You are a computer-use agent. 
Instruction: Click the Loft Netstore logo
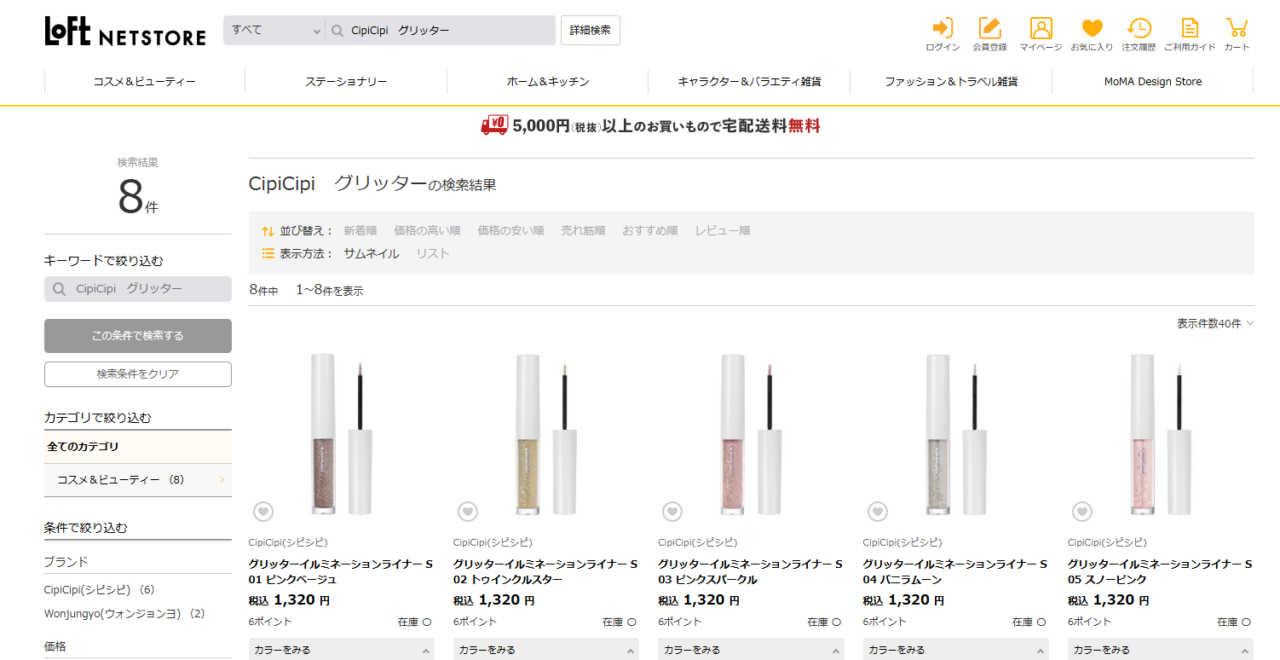pos(125,31)
